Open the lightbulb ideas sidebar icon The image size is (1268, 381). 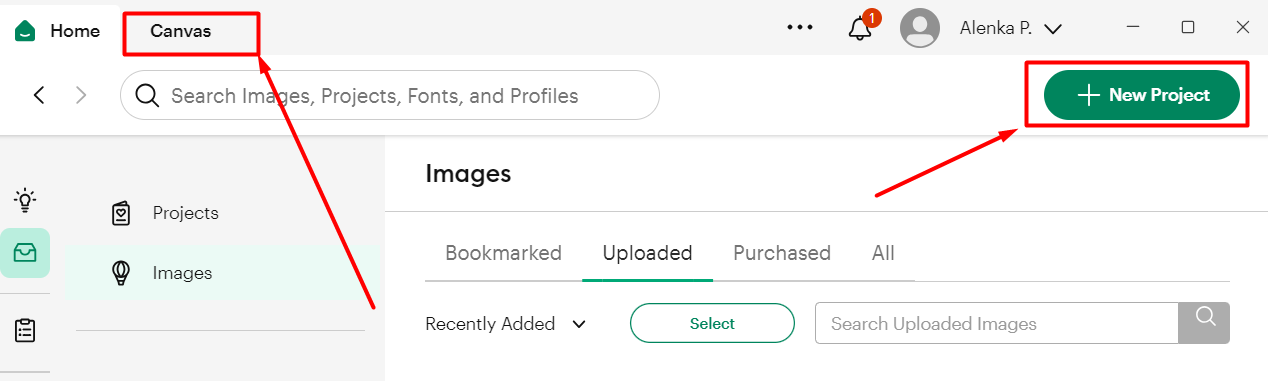click(25, 200)
